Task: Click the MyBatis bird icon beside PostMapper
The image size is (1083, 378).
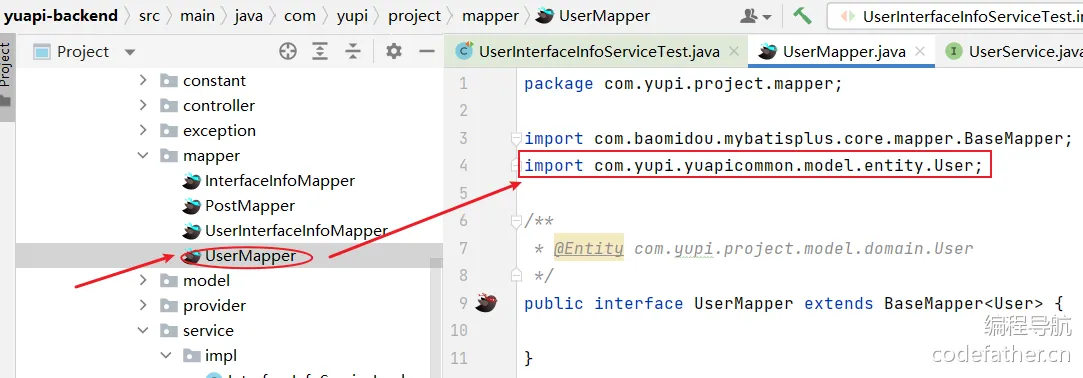Action: 191,206
